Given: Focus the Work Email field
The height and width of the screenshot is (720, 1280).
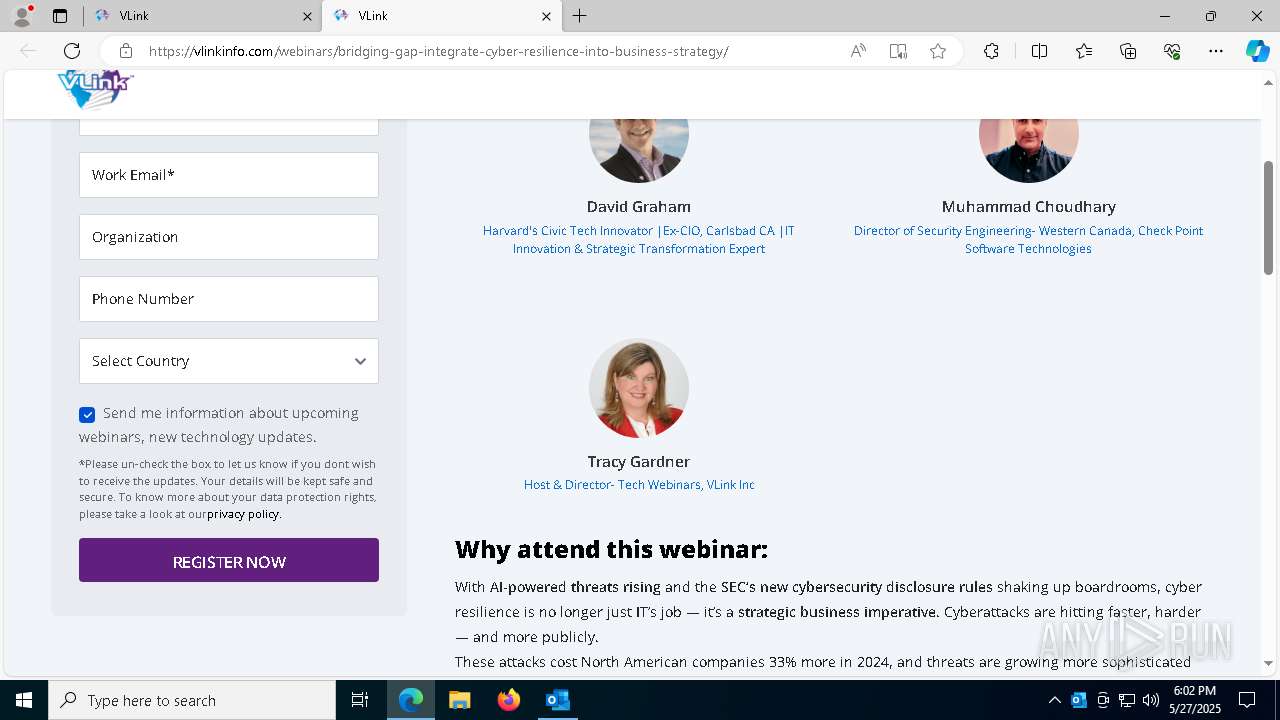Looking at the screenshot, I should [x=229, y=175].
